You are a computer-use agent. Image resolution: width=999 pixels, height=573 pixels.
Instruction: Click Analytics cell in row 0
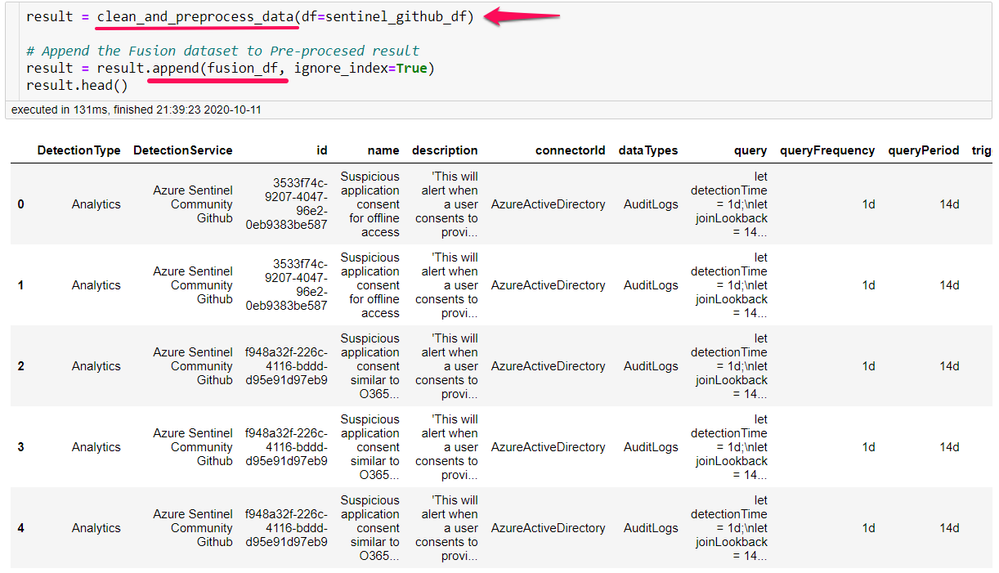[96, 205]
